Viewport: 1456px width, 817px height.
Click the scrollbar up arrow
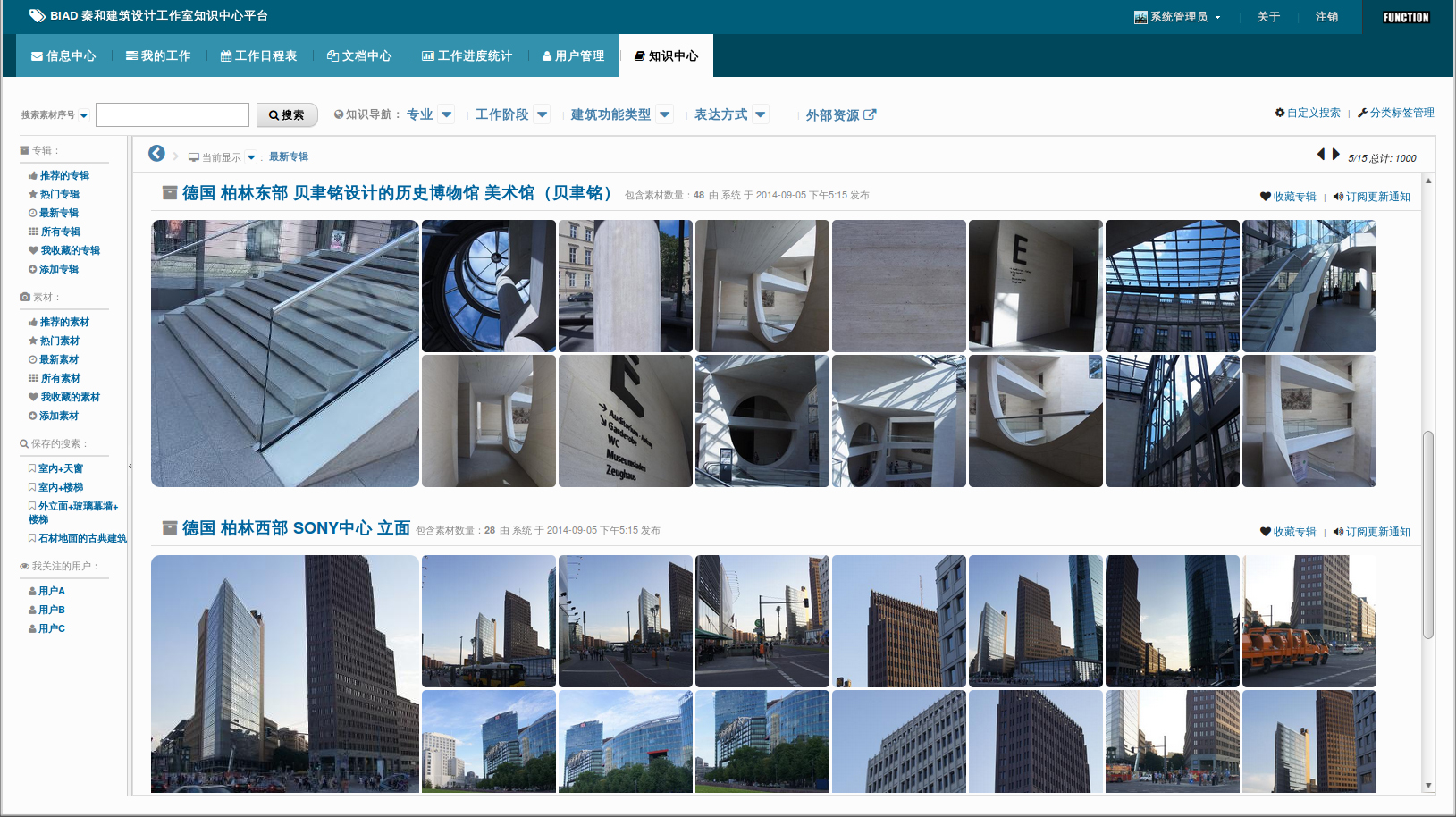pyautogui.click(x=1428, y=181)
